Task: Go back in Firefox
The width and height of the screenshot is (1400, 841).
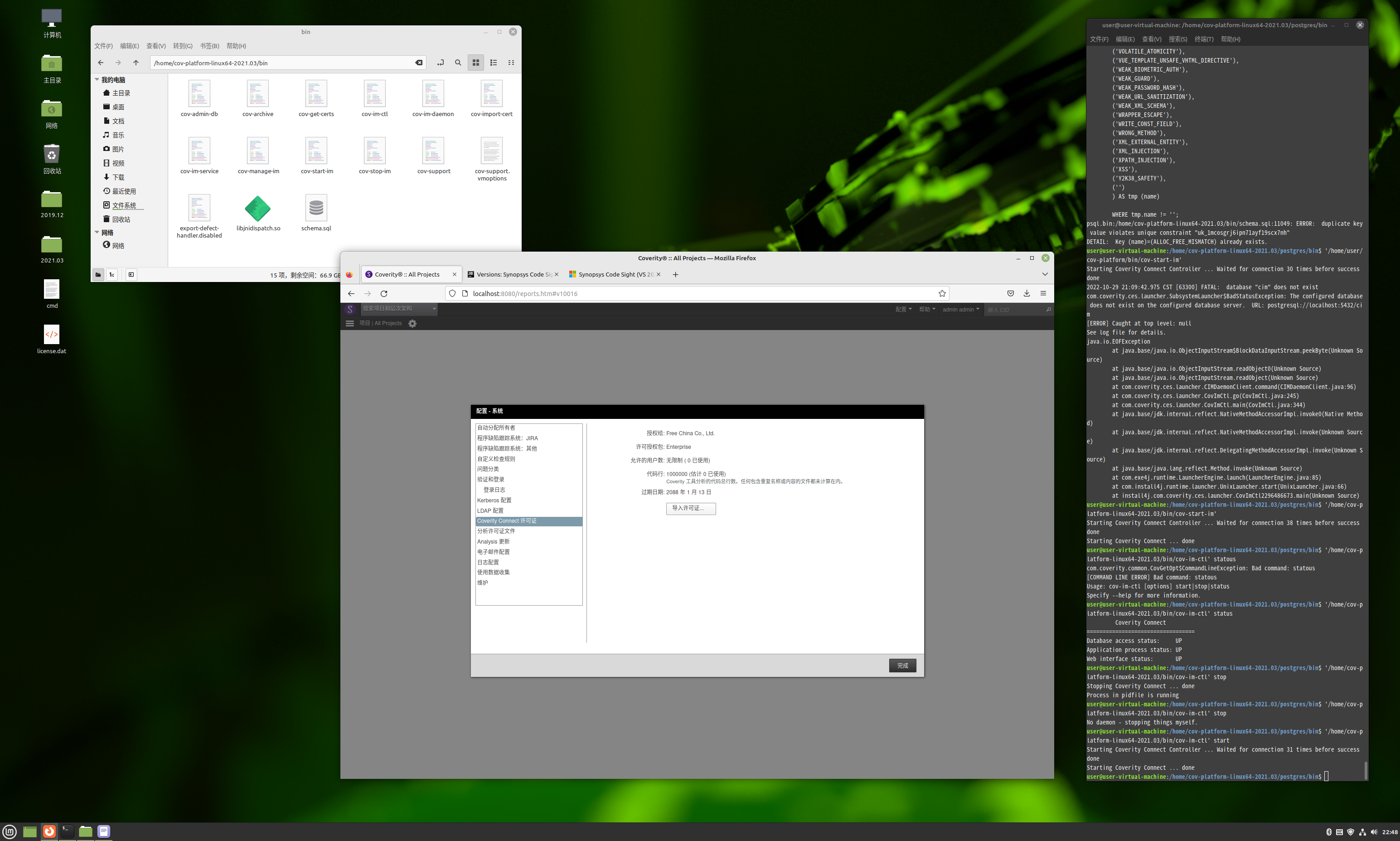Action: [x=351, y=294]
